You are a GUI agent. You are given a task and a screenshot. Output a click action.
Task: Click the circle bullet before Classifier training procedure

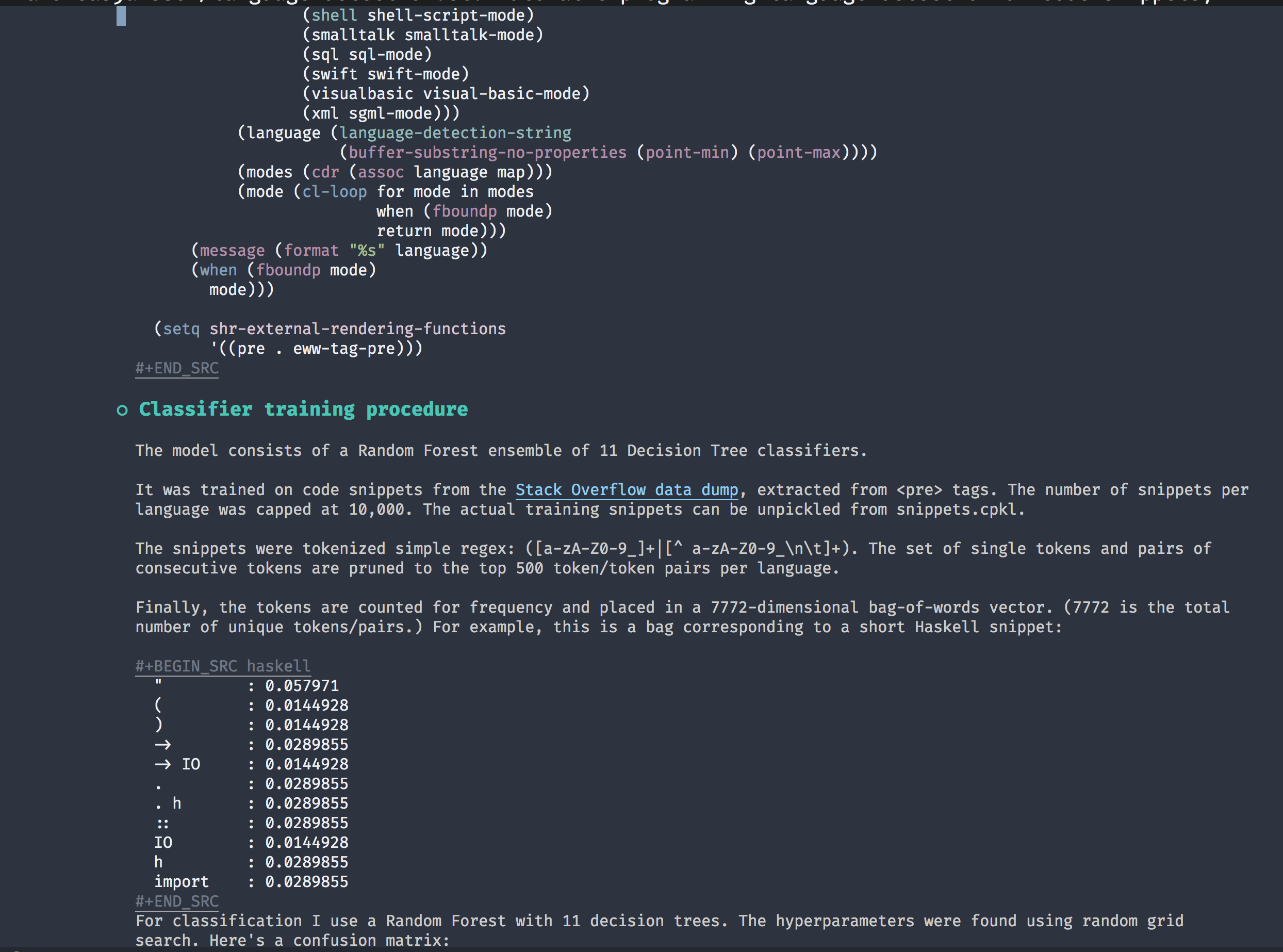pos(122,411)
